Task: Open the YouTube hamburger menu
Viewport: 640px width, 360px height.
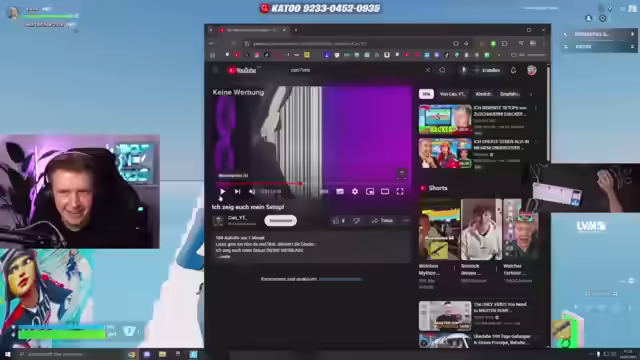Action: coord(216,70)
